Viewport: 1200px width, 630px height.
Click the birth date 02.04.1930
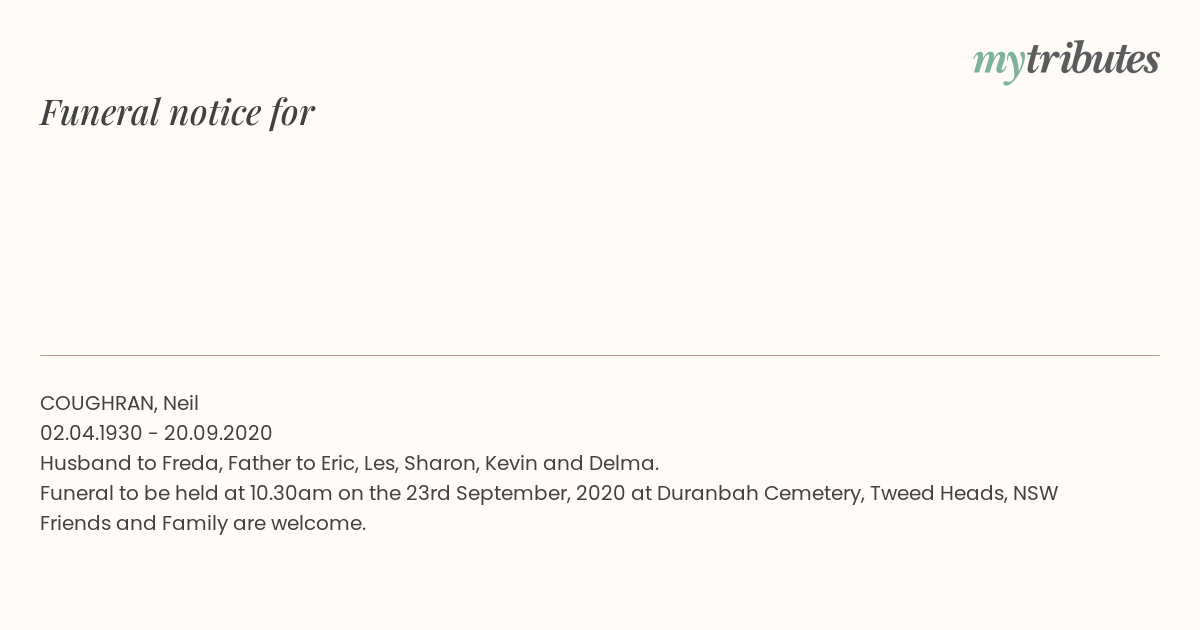91,433
